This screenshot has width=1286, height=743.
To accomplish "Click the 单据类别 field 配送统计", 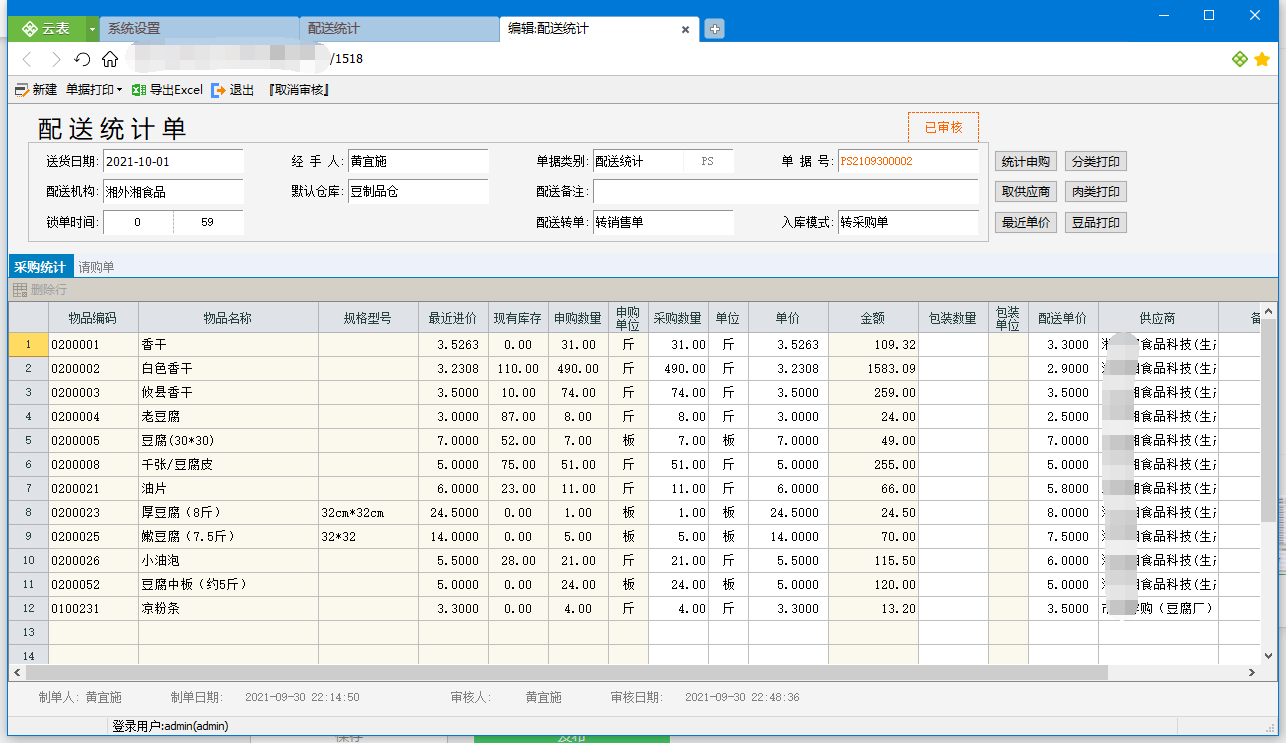I will pyautogui.click(x=638, y=161).
